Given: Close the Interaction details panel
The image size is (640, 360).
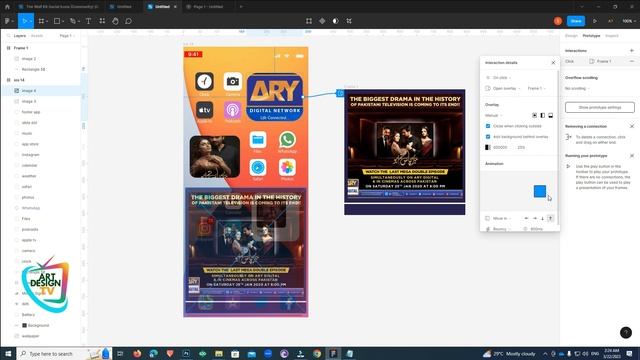Looking at the screenshot, I should (x=553, y=63).
